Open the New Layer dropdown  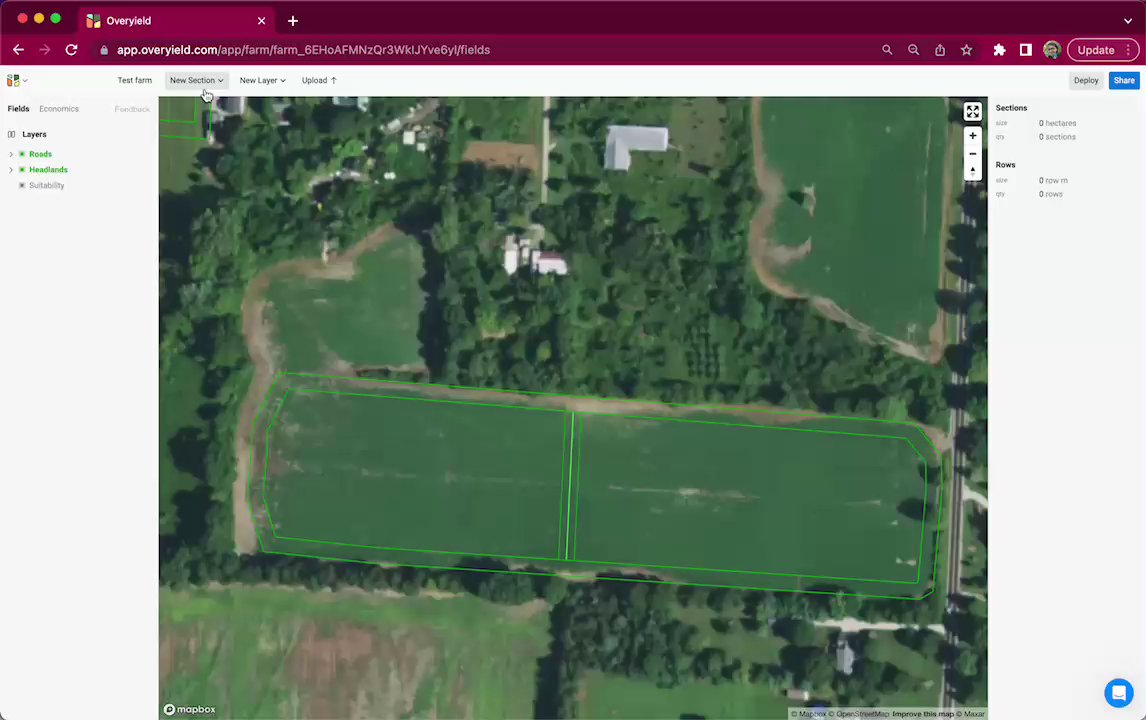(262, 80)
